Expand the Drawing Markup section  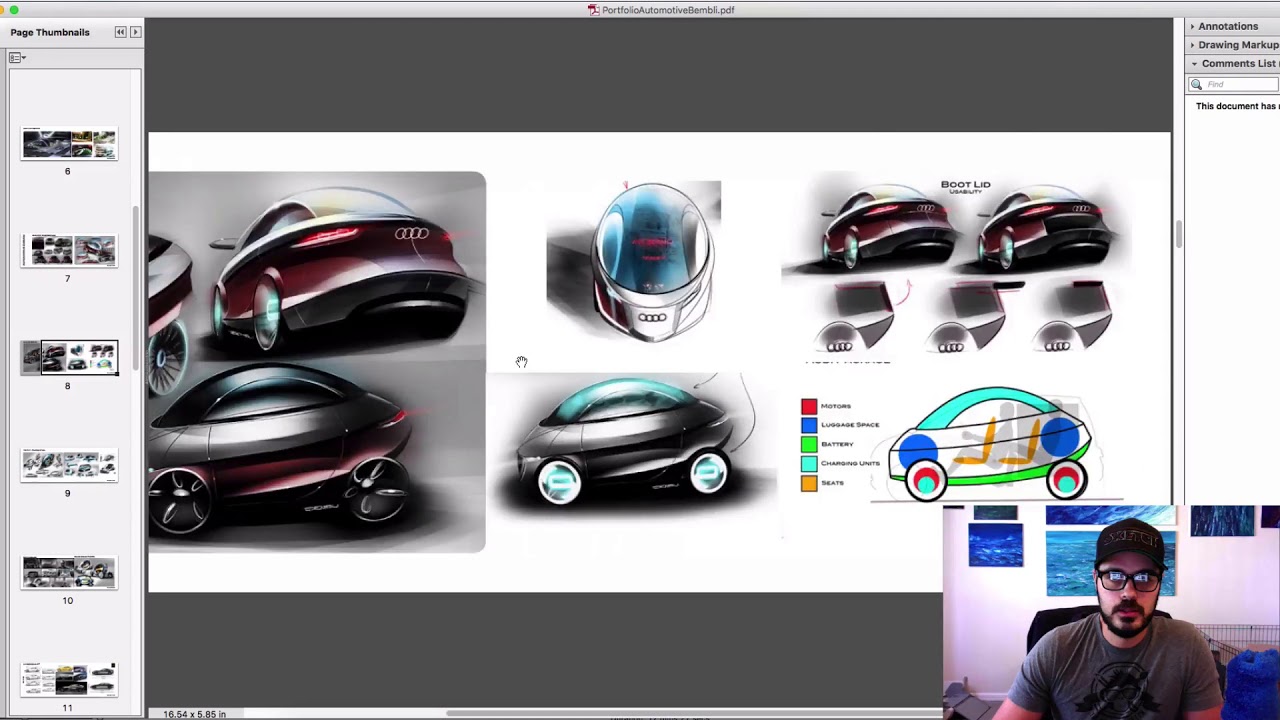[x=1192, y=45]
